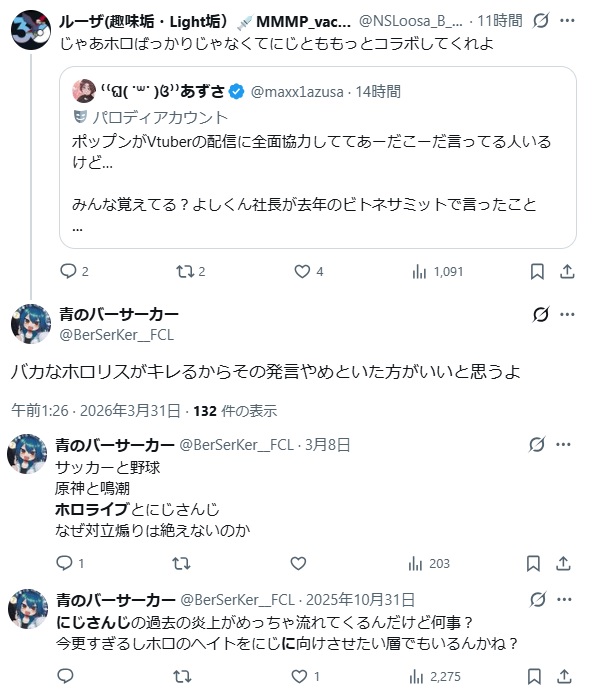Open more options on main 青のバーサーカー tweet
The width and height of the screenshot is (603, 693).
click(568, 315)
